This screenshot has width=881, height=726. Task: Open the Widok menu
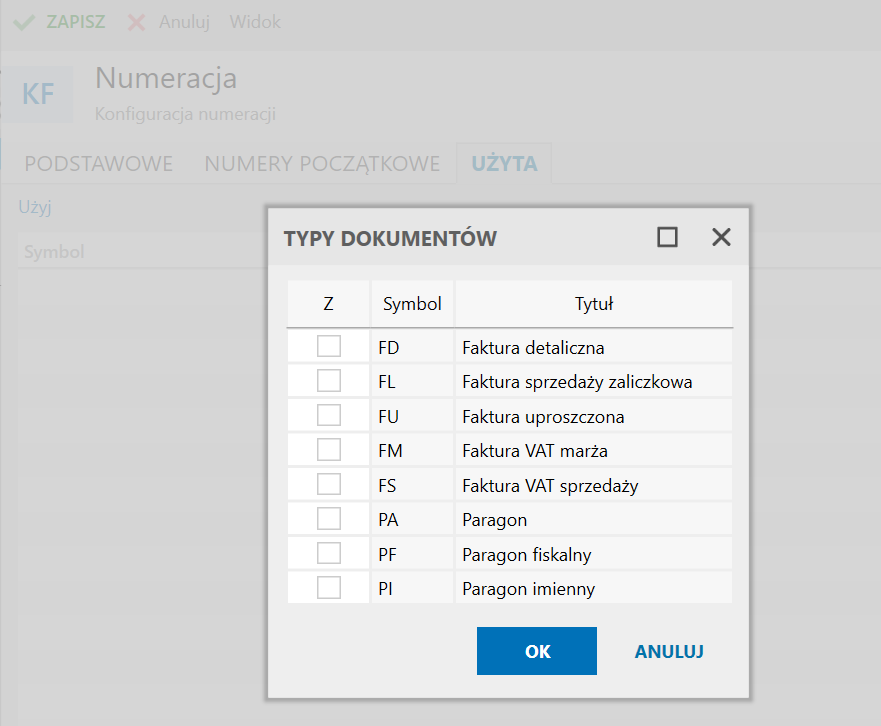tap(255, 22)
